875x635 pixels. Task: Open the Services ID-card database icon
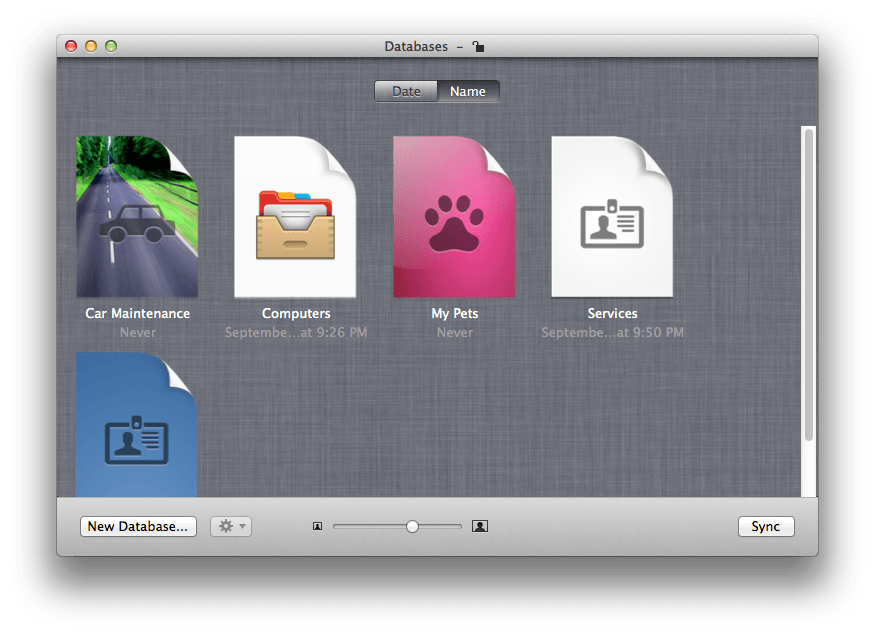[x=612, y=217]
